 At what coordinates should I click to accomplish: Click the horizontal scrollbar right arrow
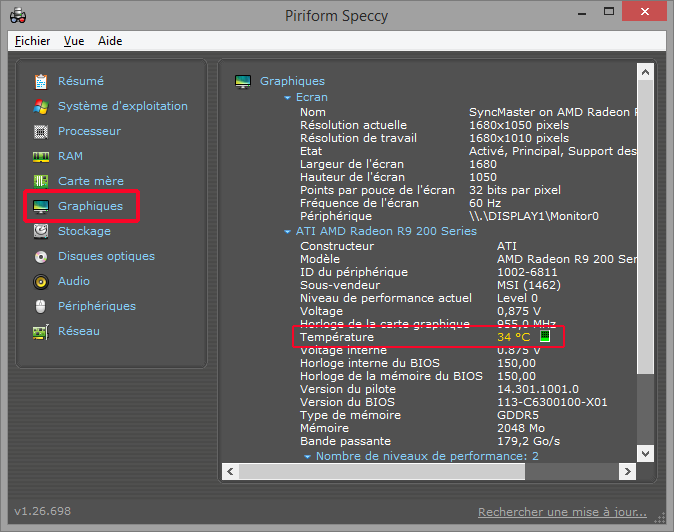629,471
